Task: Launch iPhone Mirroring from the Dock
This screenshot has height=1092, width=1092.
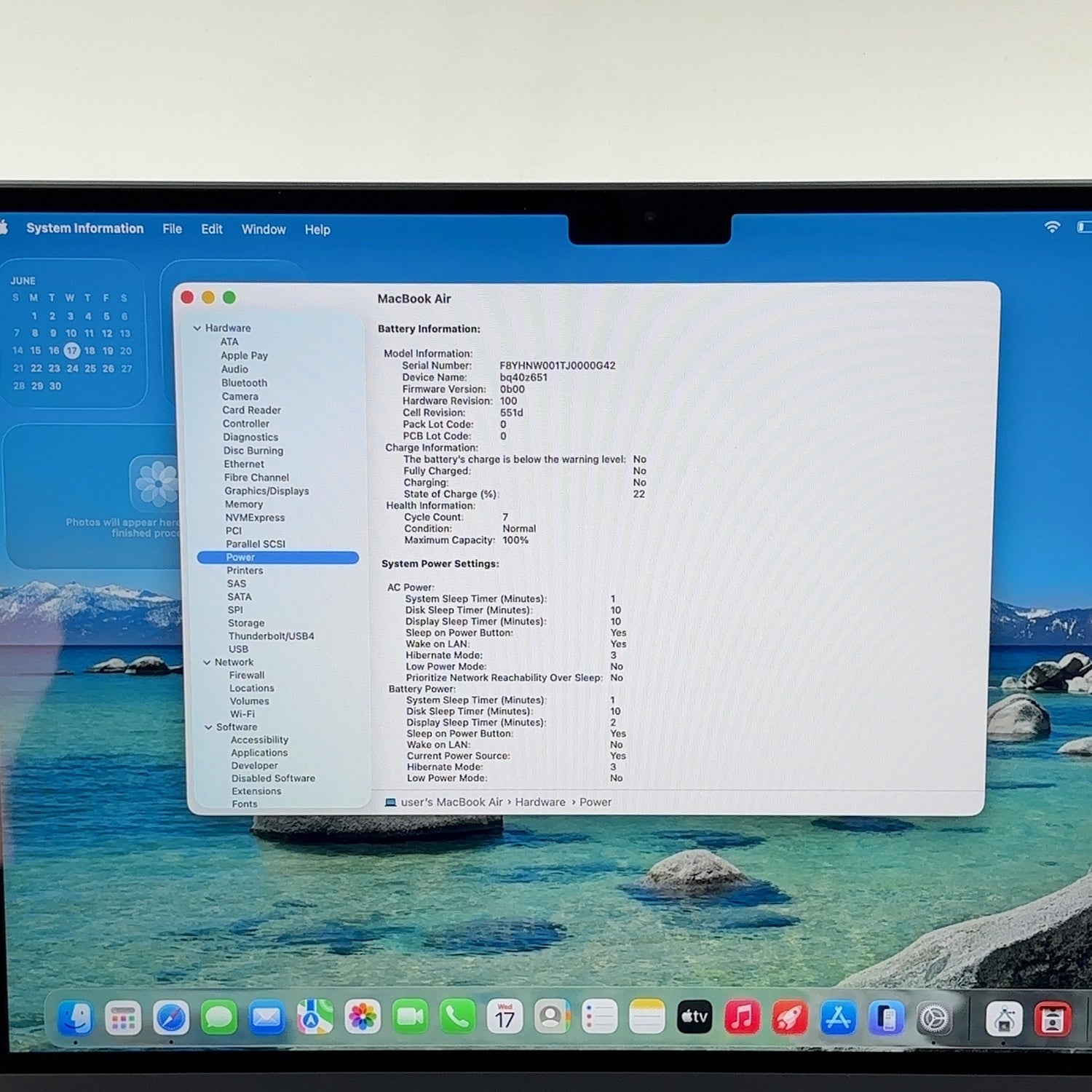Action: coord(886,1018)
